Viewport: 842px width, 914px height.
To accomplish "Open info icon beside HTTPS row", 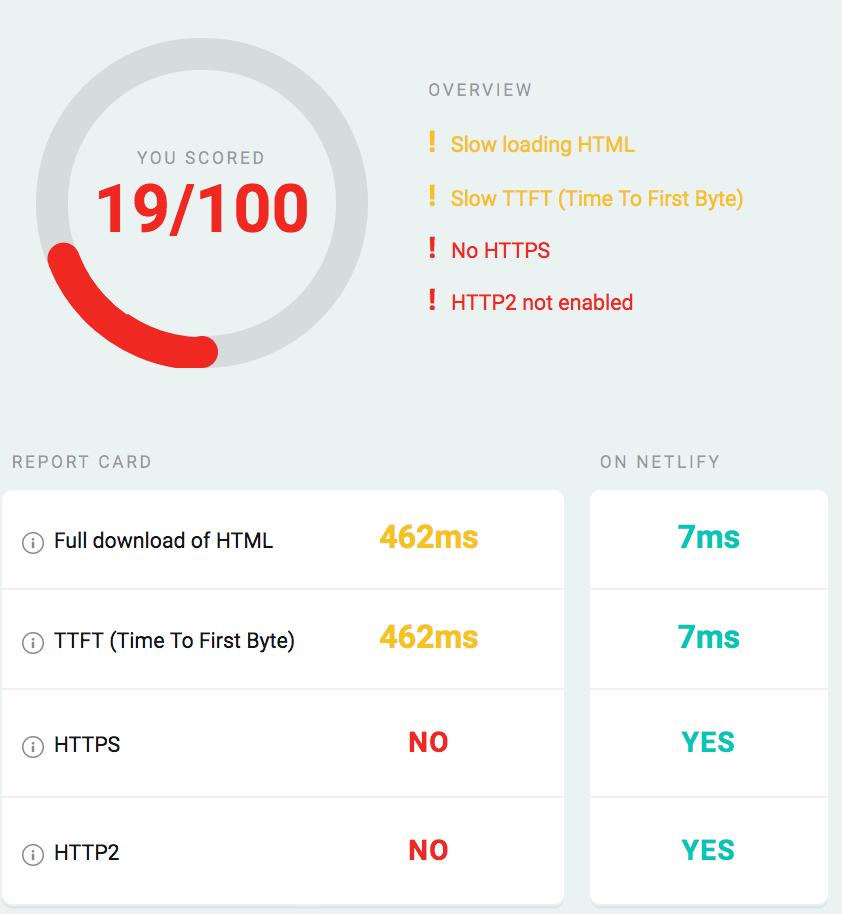I will click(33, 747).
